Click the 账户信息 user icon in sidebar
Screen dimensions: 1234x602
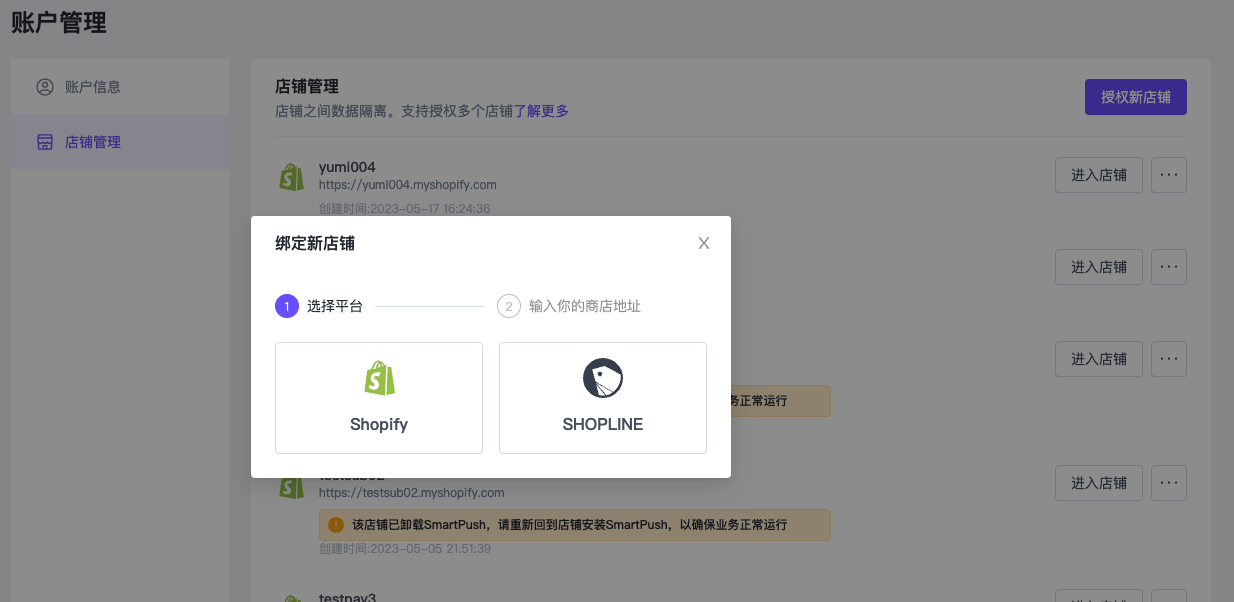tap(45, 87)
